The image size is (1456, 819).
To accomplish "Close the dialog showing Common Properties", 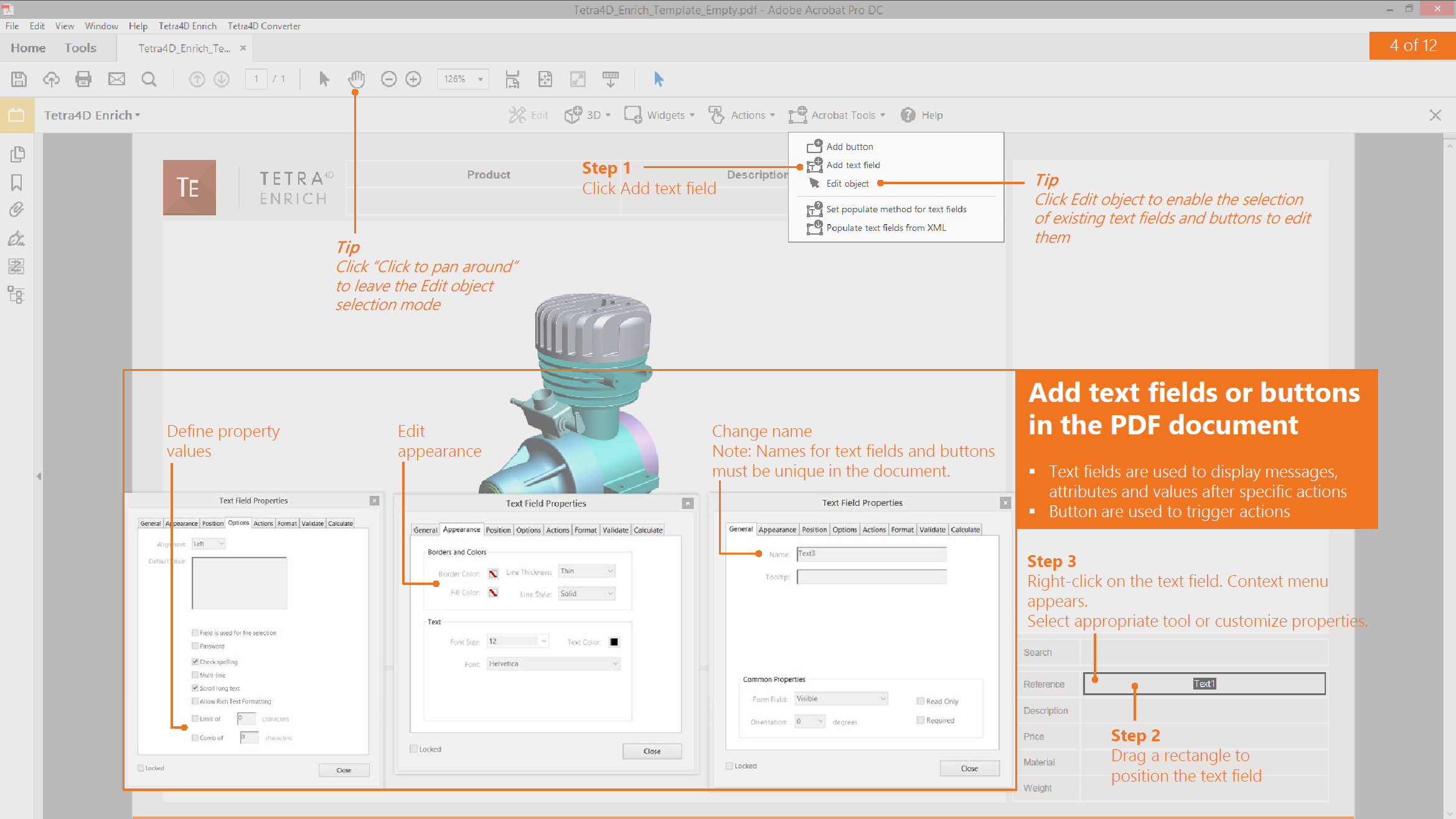I will 969,768.
